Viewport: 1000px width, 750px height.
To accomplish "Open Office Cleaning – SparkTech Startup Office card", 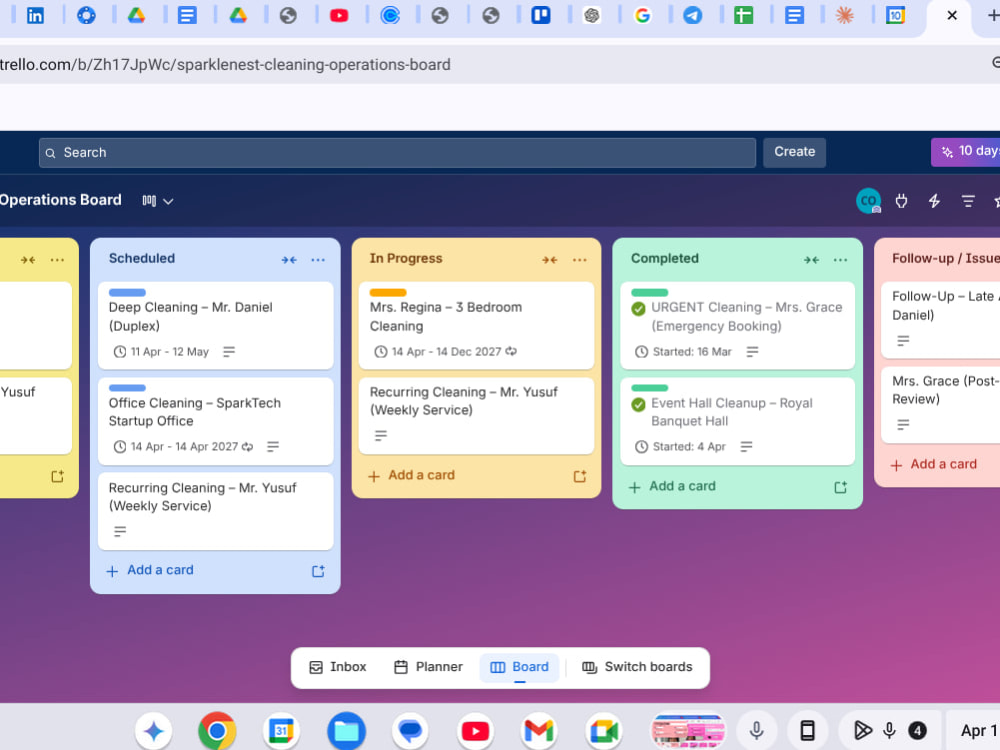I will (x=216, y=421).
